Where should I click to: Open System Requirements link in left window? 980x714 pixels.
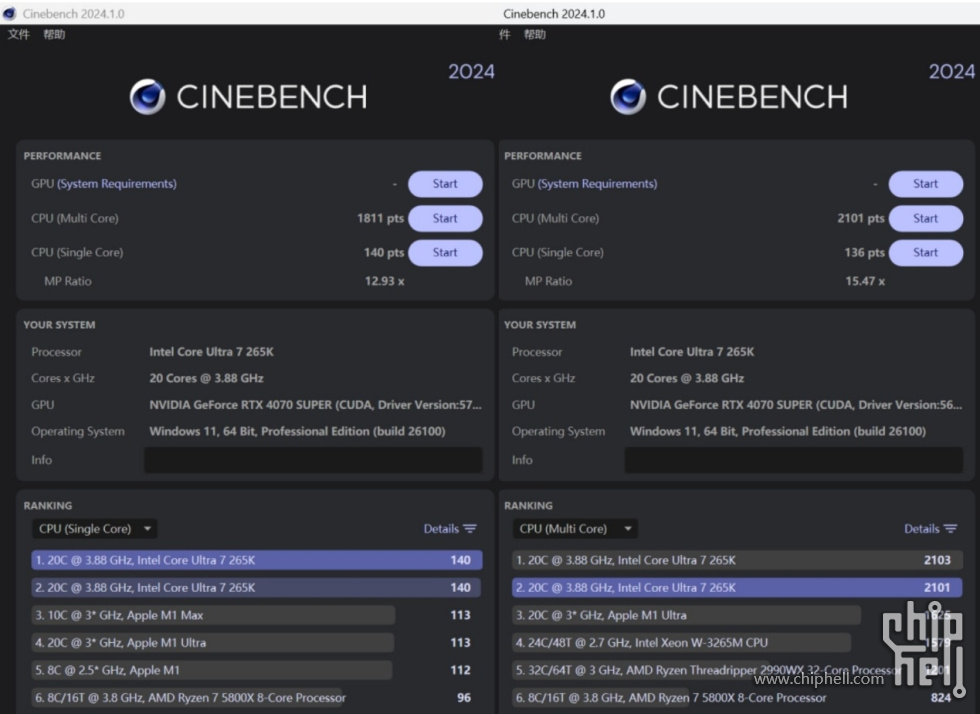pyautogui.click(x=117, y=184)
